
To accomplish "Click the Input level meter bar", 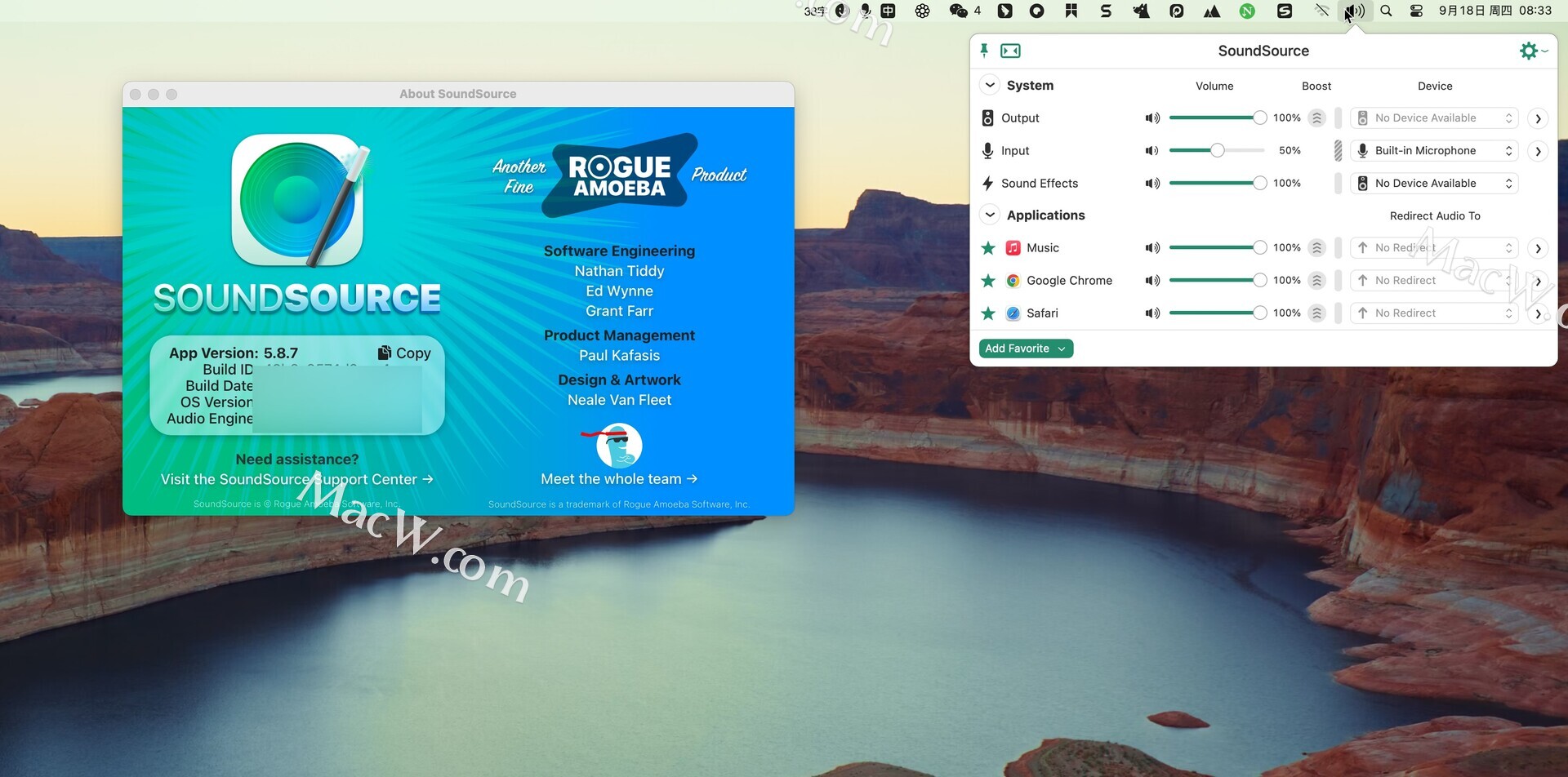I will click(x=1338, y=151).
